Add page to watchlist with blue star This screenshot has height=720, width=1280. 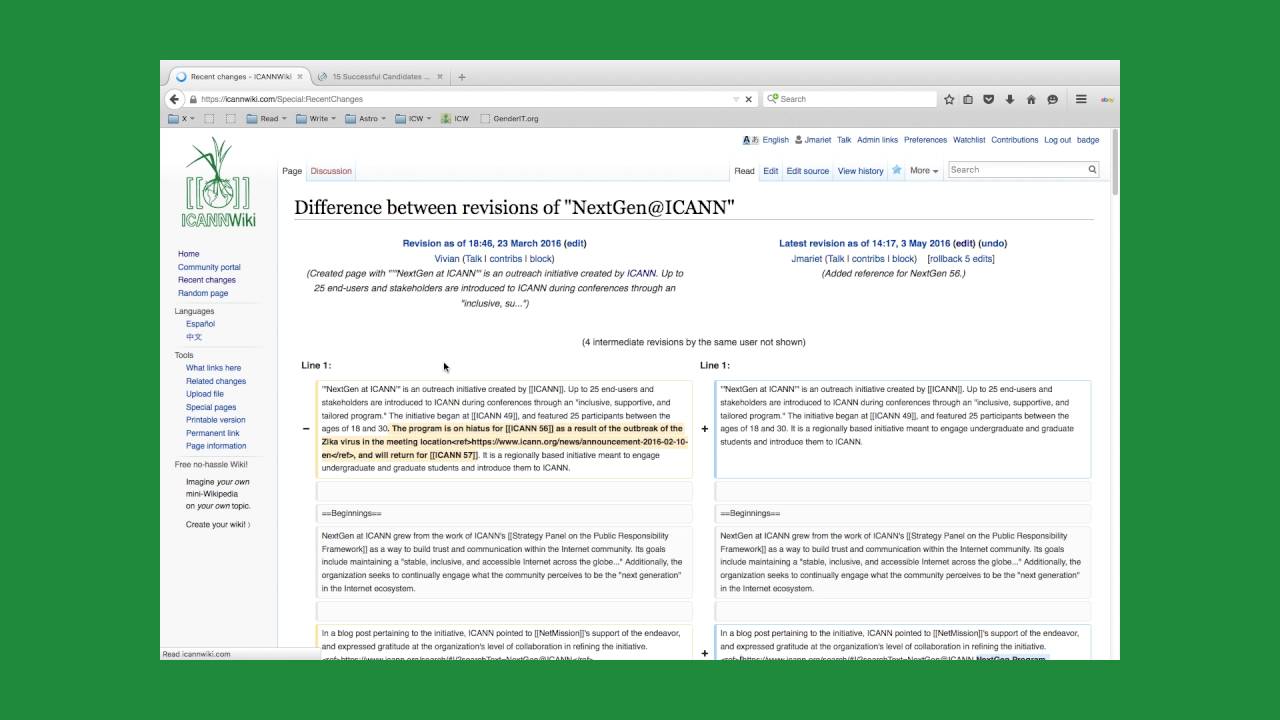point(897,170)
